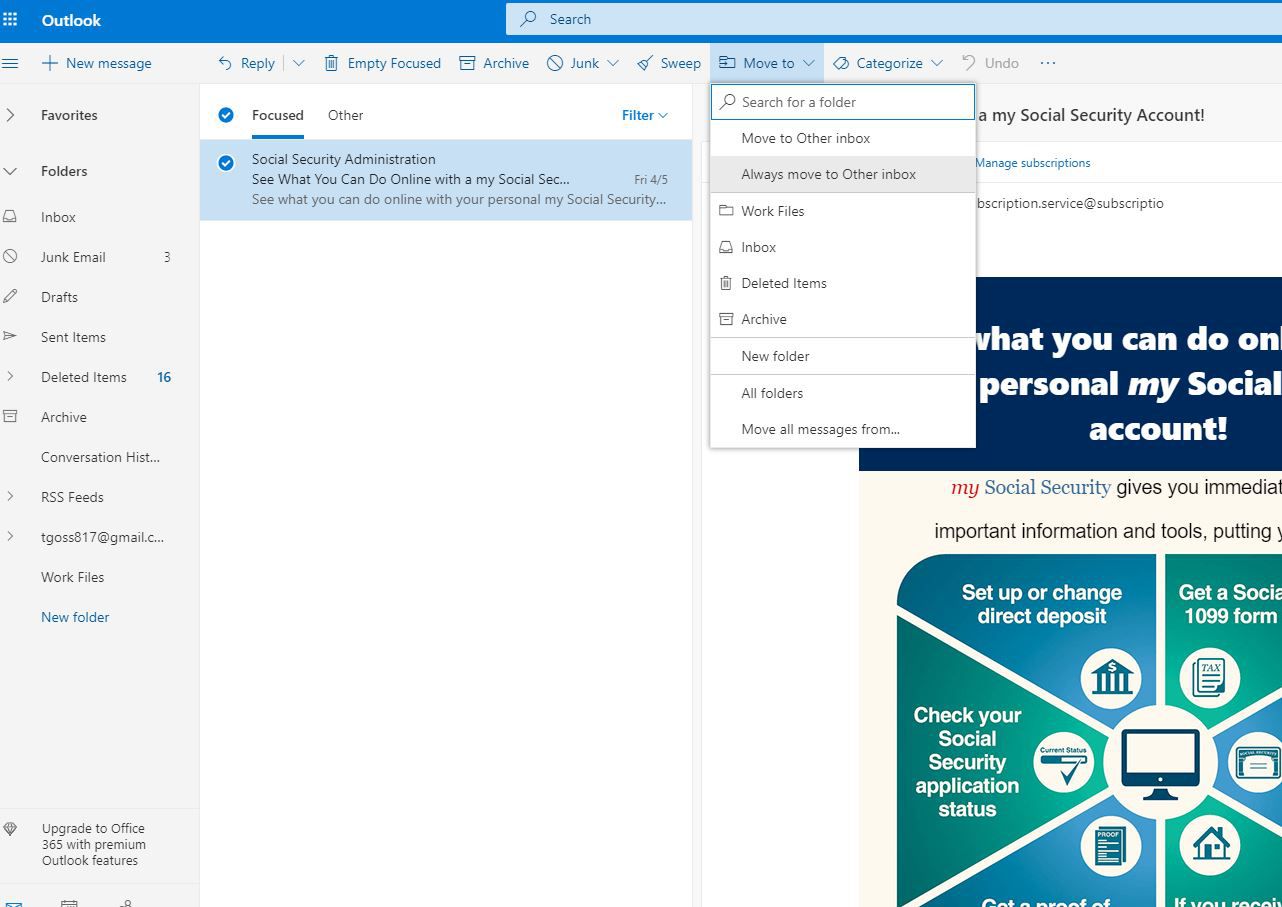Uncheck the Social Security Administration message checkbox
Viewport: 1282px width, 907px height.
click(226, 163)
